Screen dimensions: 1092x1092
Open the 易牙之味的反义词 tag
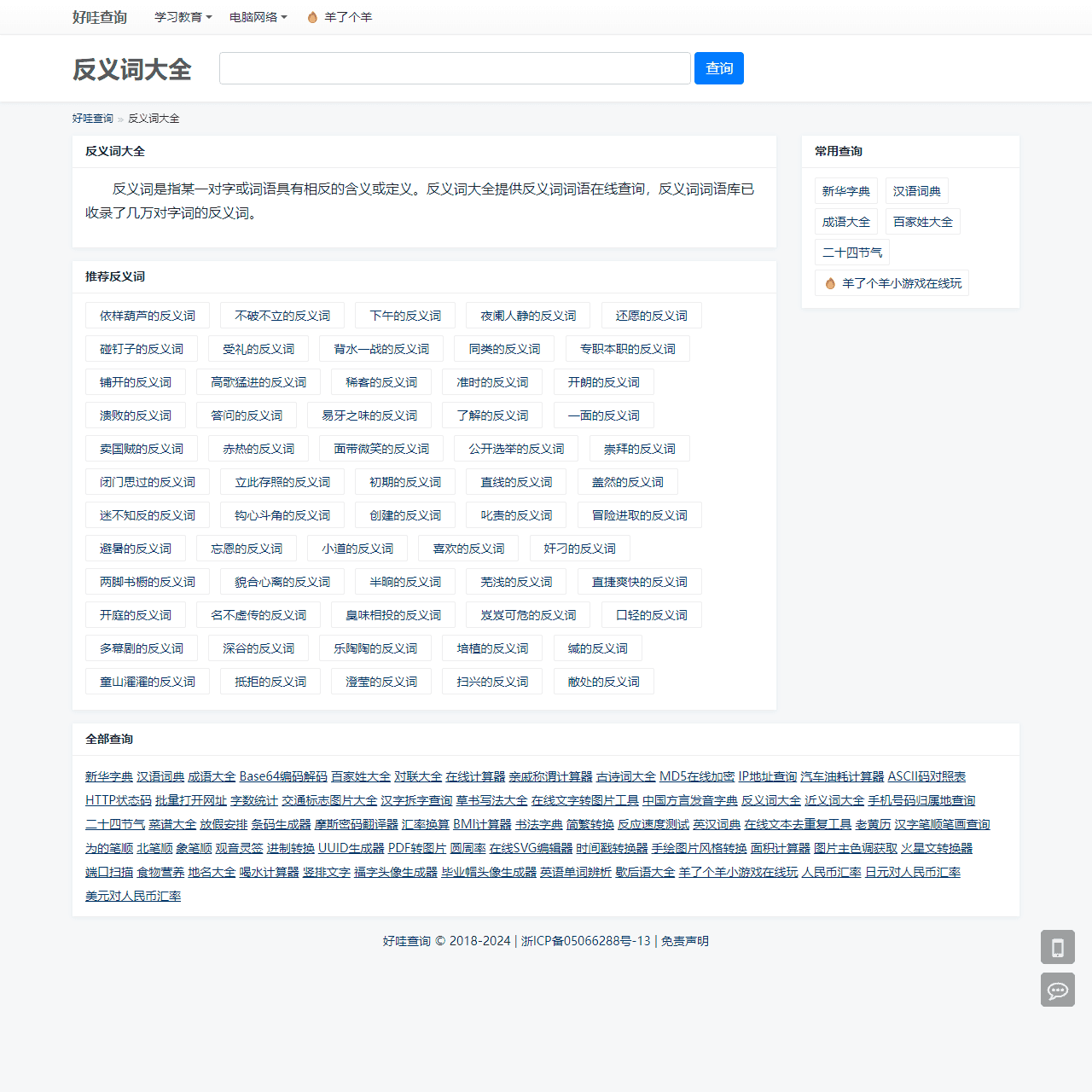tap(369, 415)
